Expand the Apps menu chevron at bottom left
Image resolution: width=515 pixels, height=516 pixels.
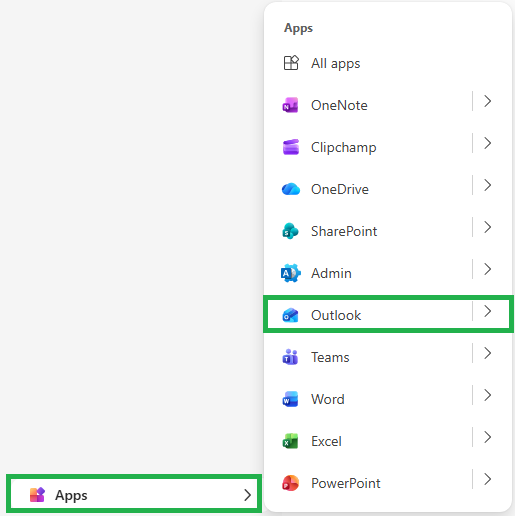coord(247,495)
